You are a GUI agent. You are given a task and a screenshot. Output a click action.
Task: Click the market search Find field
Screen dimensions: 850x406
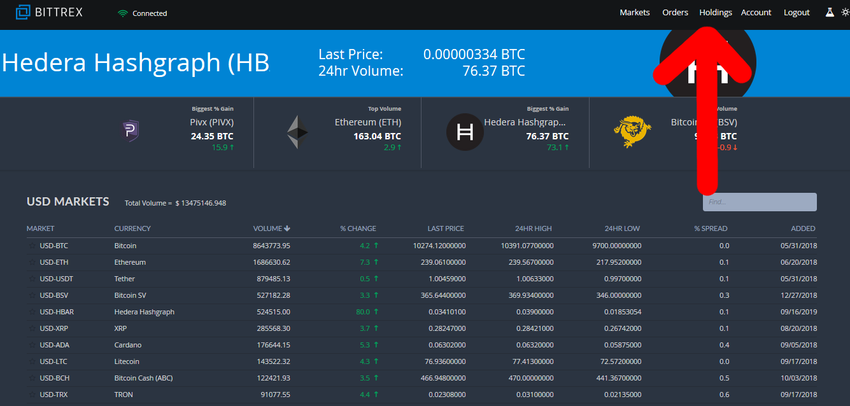[x=759, y=202]
